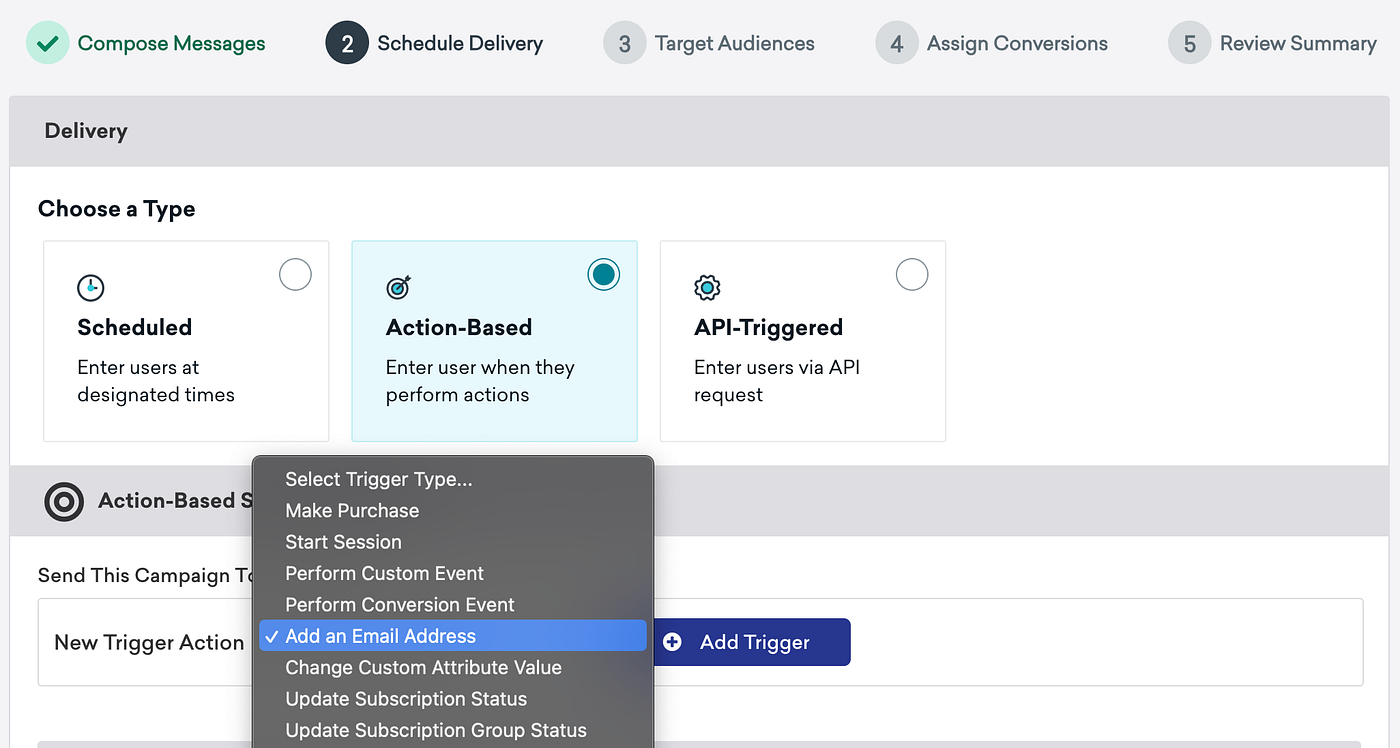Choose Start Session trigger option

[x=343, y=542]
